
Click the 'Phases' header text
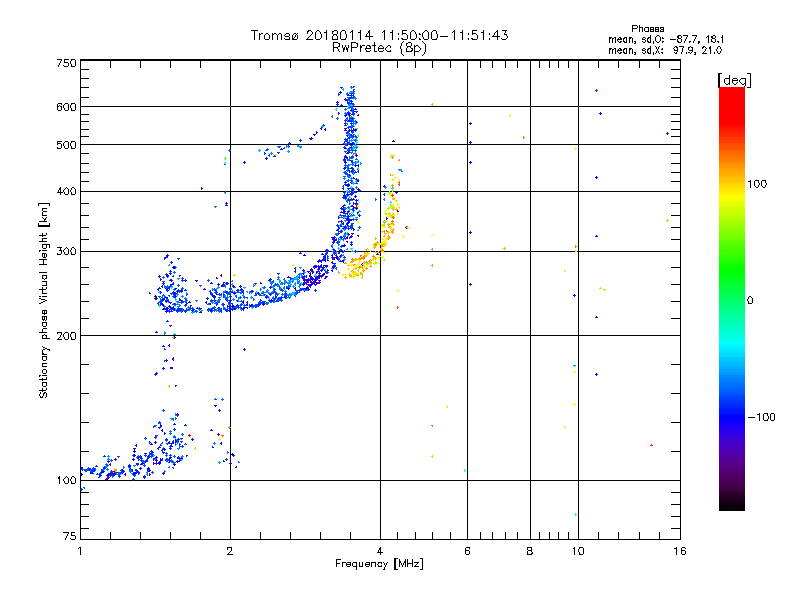point(647,29)
